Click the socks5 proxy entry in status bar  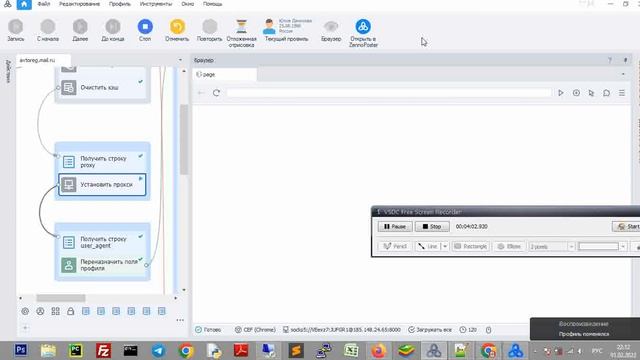(x=342, y=330)
